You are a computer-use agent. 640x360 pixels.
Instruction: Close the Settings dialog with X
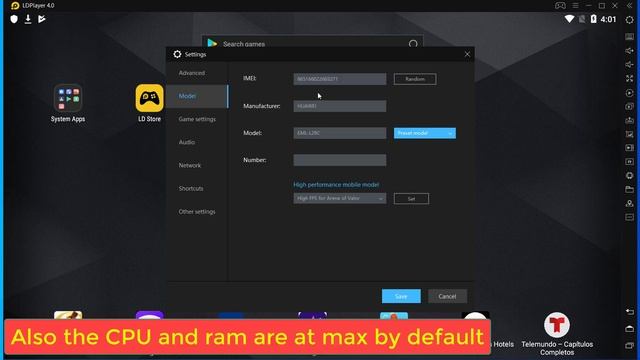[467, 54]
